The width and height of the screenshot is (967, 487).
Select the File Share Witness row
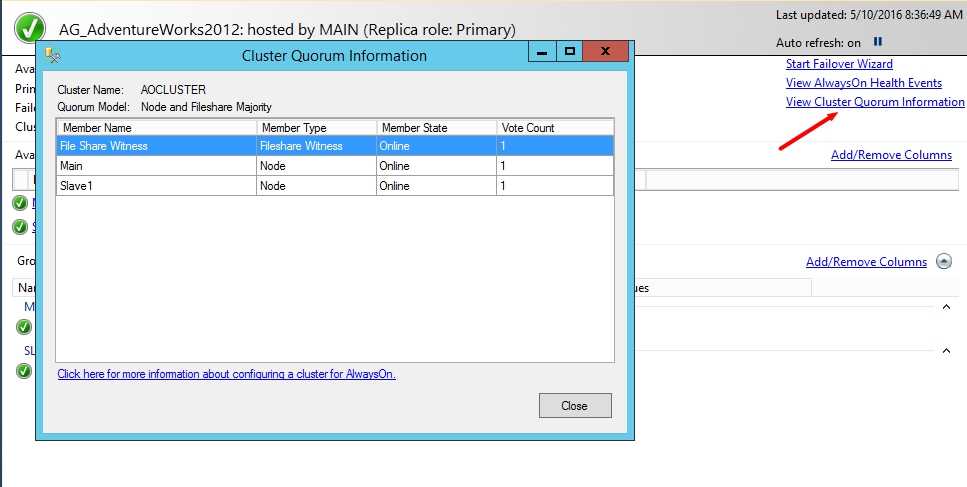pos(335,146)
